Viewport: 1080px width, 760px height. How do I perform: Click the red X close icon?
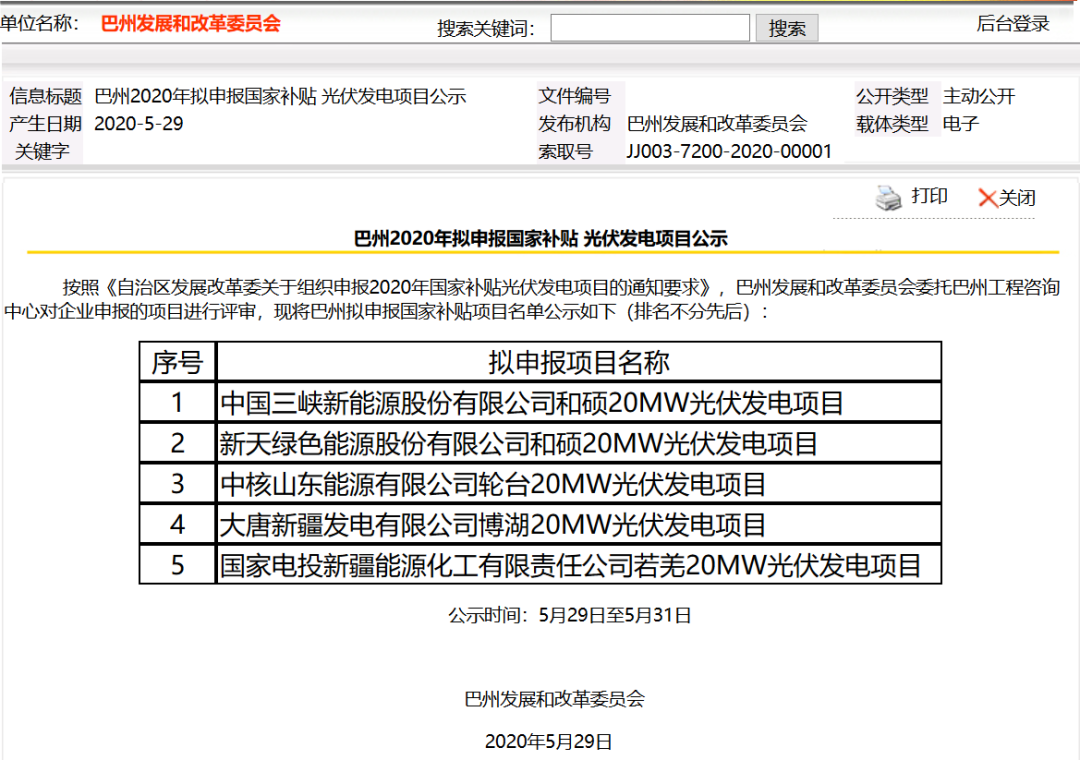pyautogui.click(x=988, y=198)
